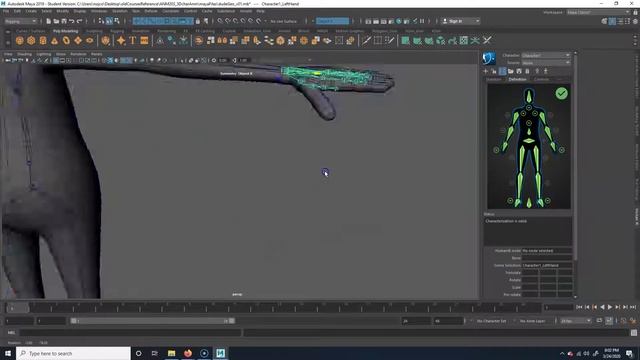Toggle select by hierarchy mode

pyautogui.click(x=101, y=21)
